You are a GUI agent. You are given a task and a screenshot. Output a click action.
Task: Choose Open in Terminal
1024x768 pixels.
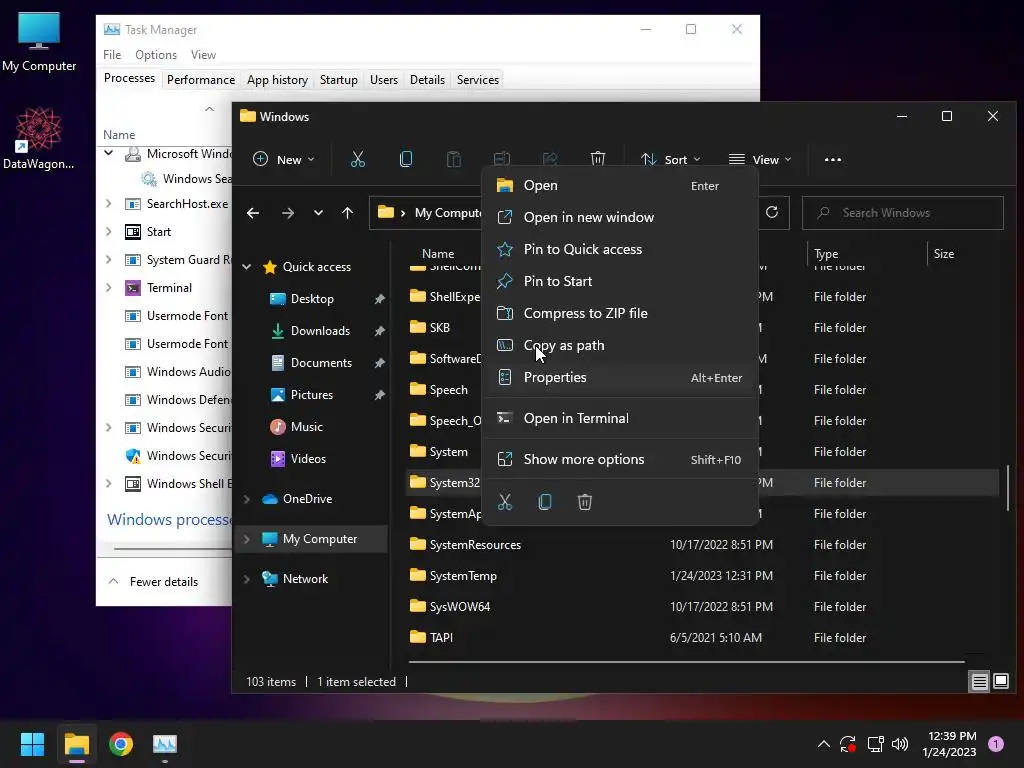(620, 419)
